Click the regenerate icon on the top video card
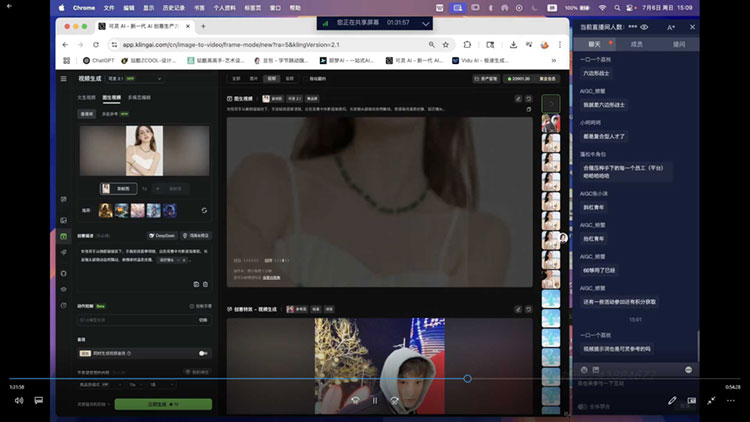Screen dimensions: 750x422 tap(529, 99)
